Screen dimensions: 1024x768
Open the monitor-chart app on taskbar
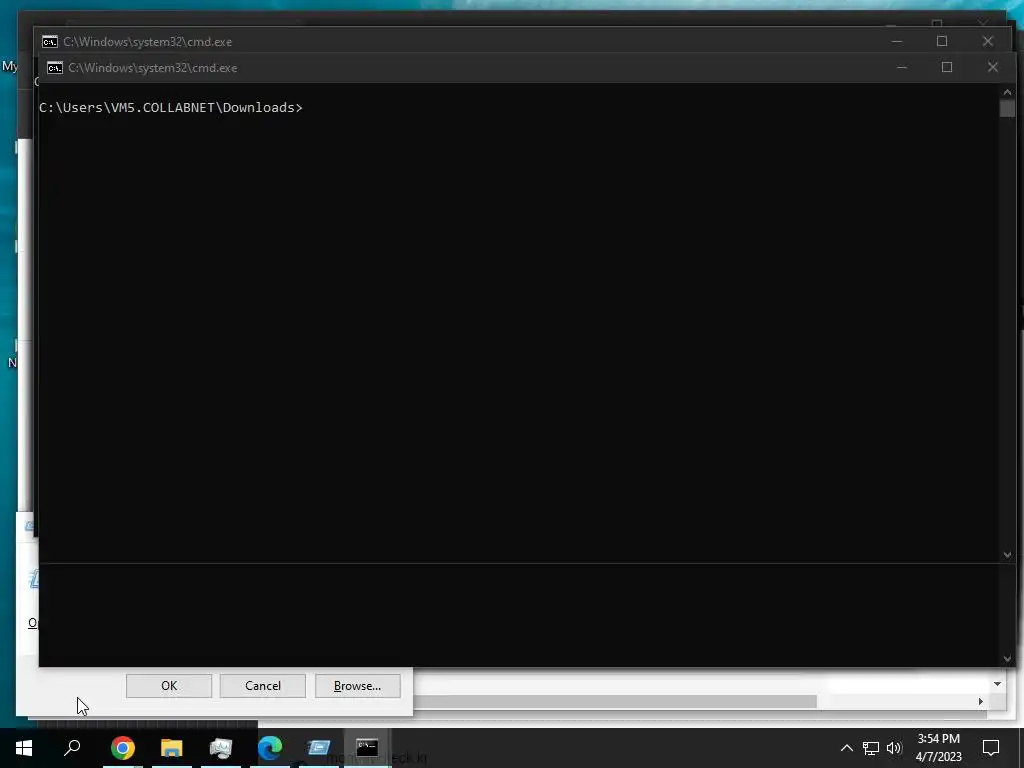click(221, 748)
